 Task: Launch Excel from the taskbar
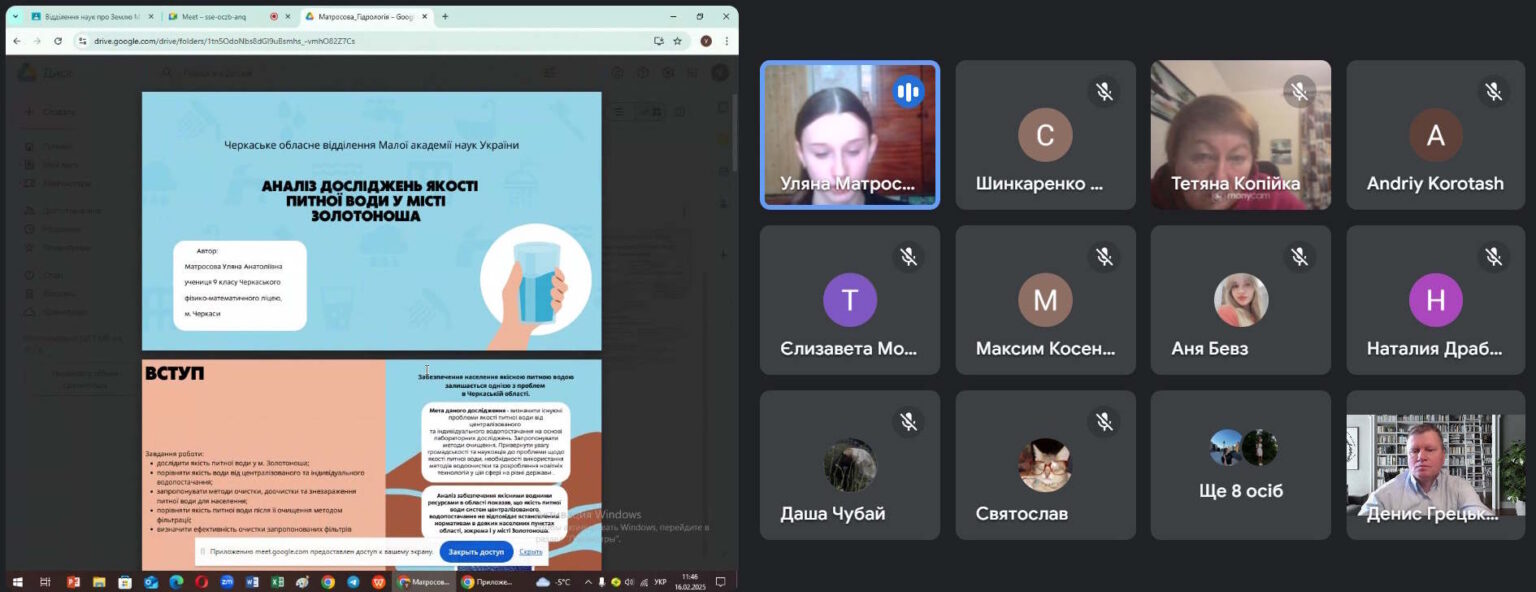coord(278,582)
